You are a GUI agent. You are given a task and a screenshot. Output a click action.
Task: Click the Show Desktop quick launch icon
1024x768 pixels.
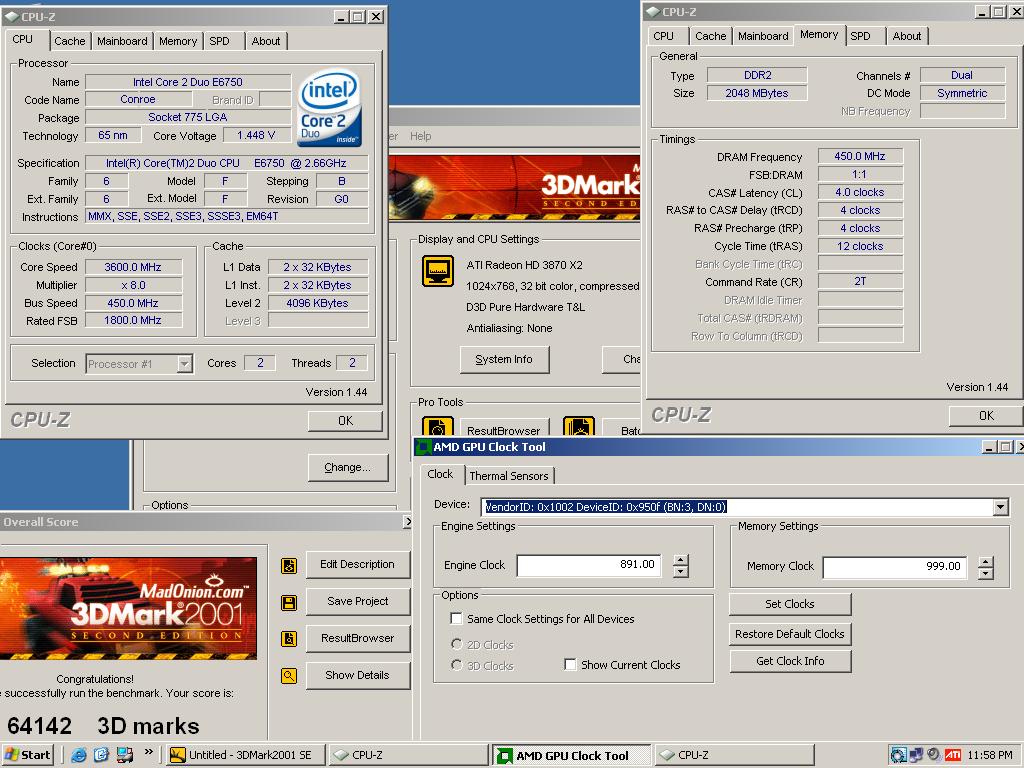point(124,755)
